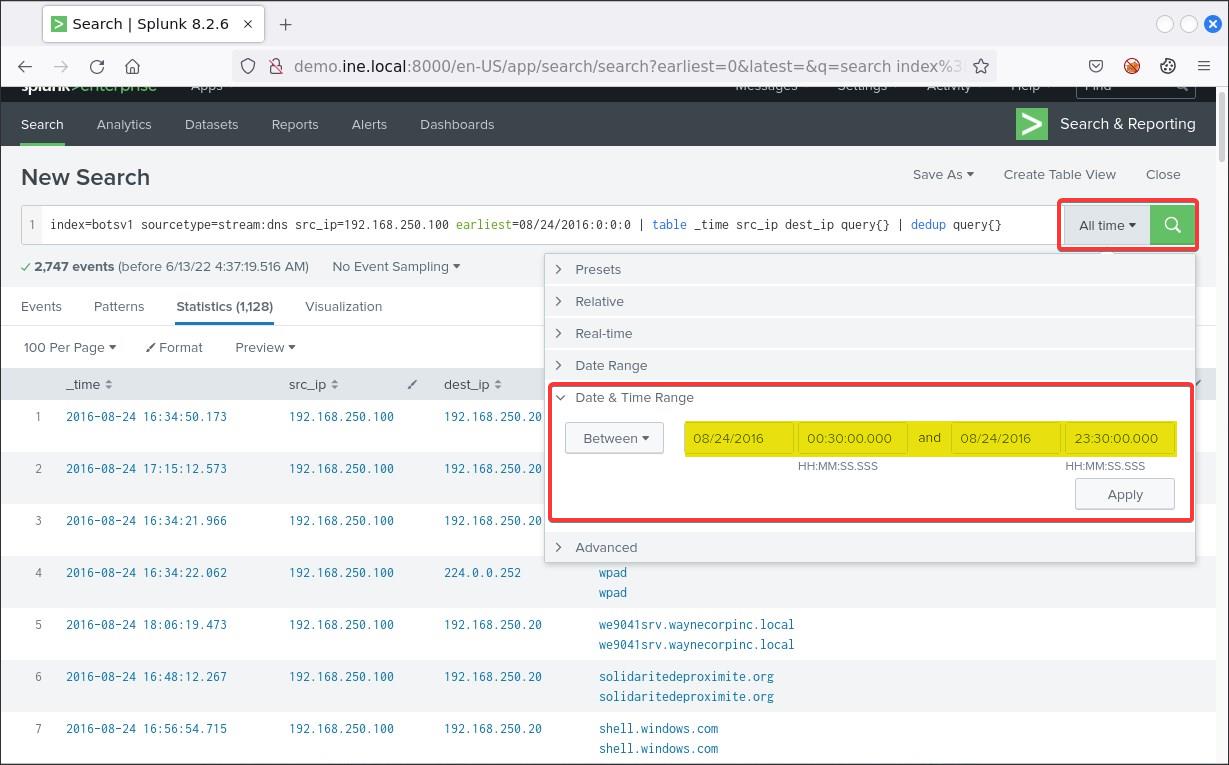Expand the Advanced section
The height and width of the screenshot is (765, 1229).
(x=605, y=547)
